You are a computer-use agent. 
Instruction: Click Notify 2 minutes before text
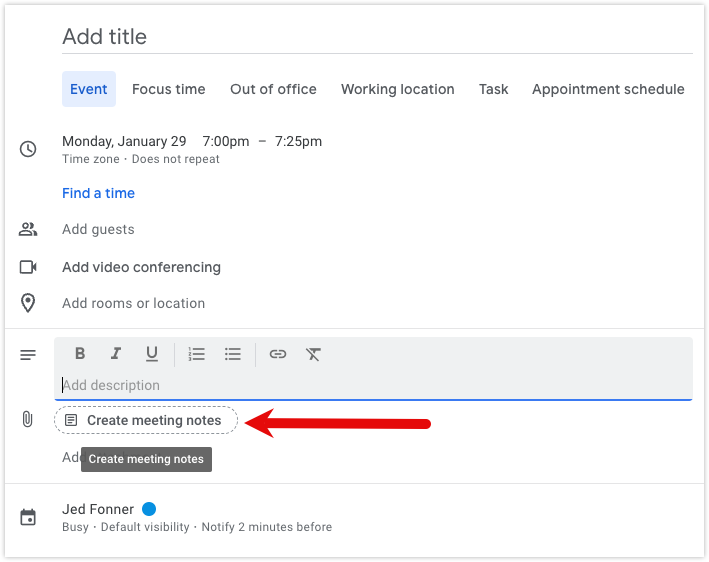(267, 527)
